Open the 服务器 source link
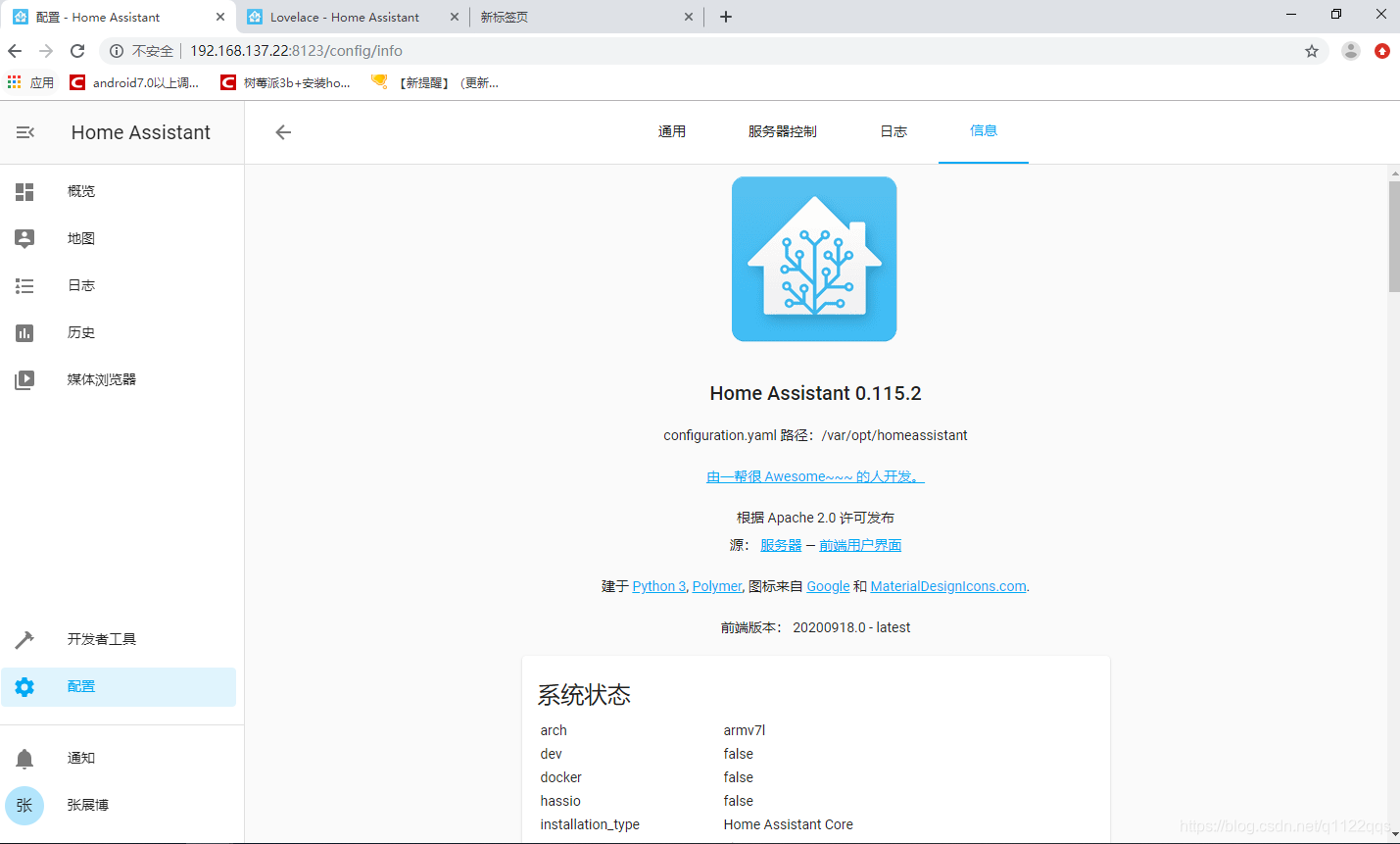Screen dimensions: 1400x844 point(781,545)
